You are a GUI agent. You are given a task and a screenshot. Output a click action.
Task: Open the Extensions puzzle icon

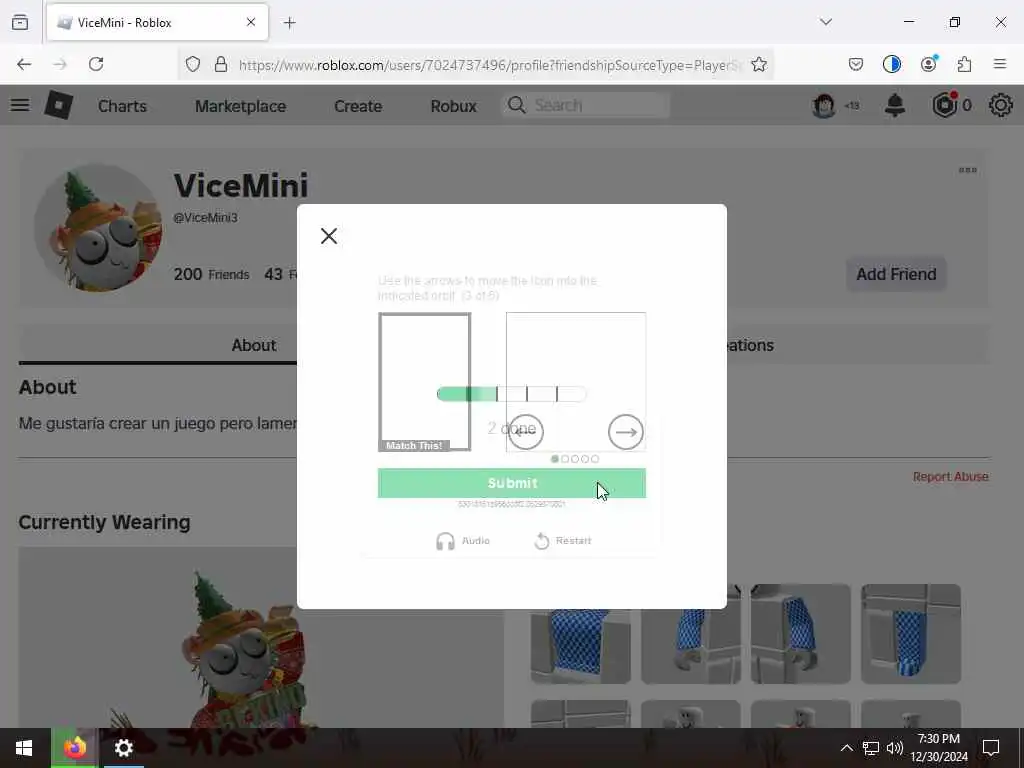964,64
